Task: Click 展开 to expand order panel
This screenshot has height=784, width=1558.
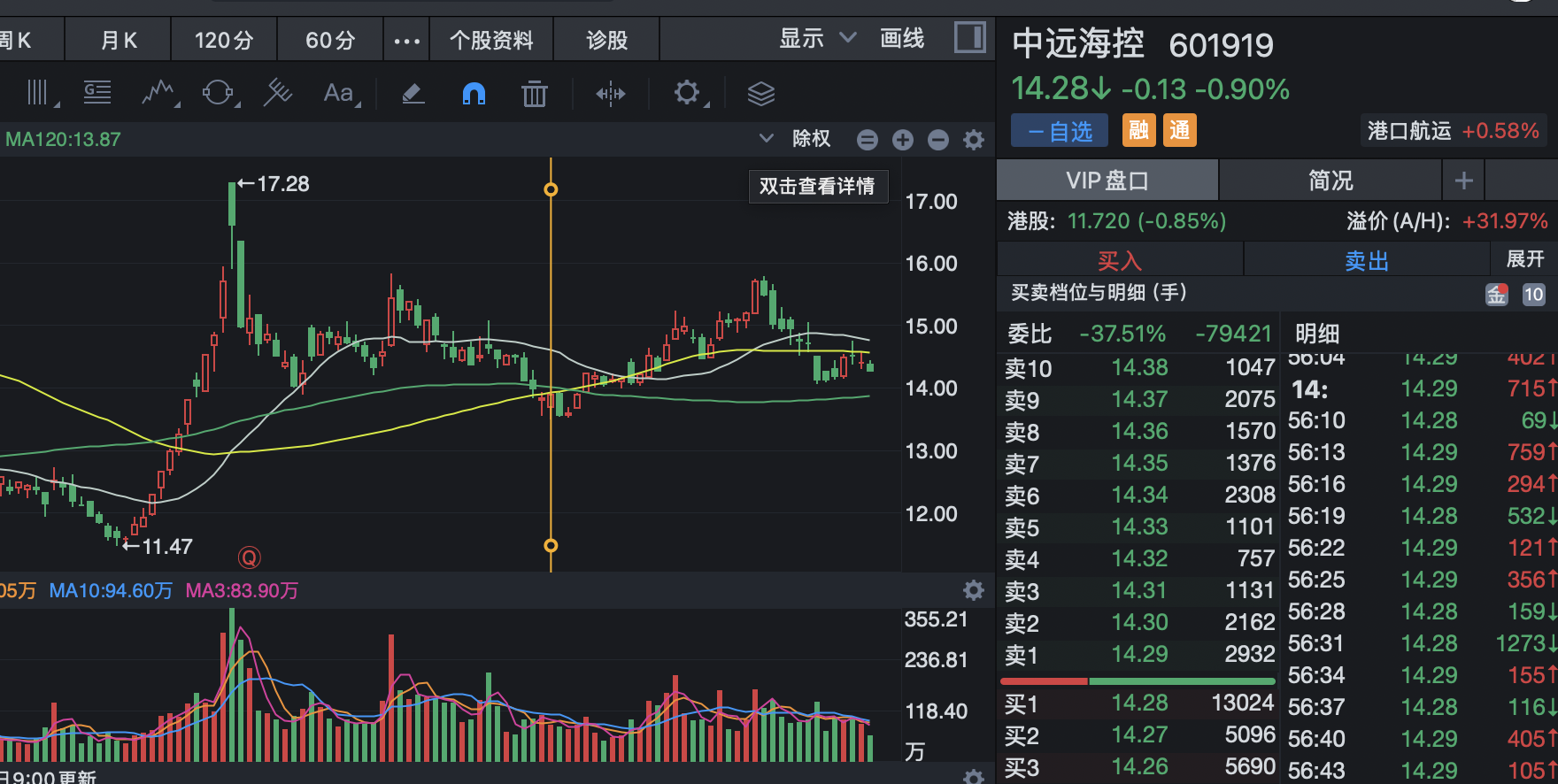Action: [x=1525, y=259]
